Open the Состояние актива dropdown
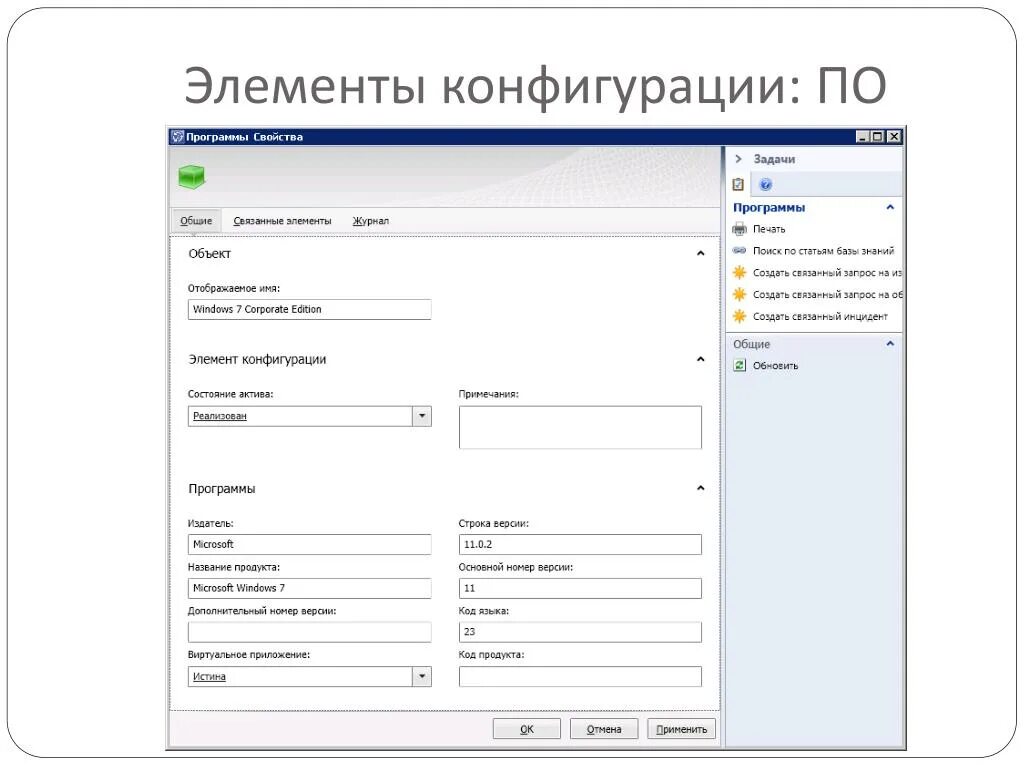Viewport: 1024px width, 768px height. click(422, 416)
